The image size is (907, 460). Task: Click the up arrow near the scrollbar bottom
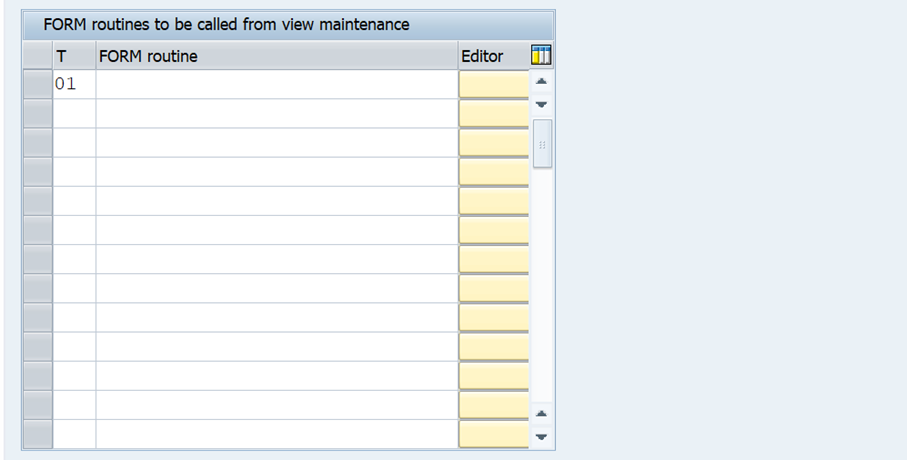541,413
